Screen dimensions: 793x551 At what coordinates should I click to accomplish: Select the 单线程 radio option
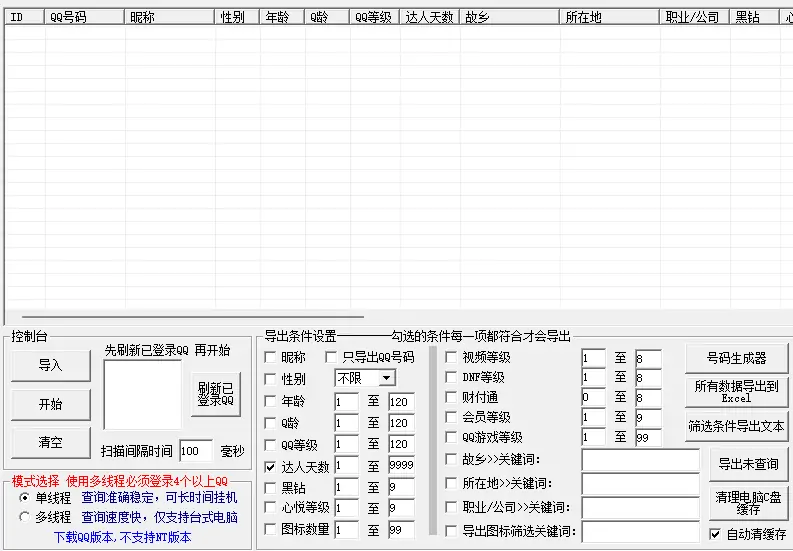point(24,497)
